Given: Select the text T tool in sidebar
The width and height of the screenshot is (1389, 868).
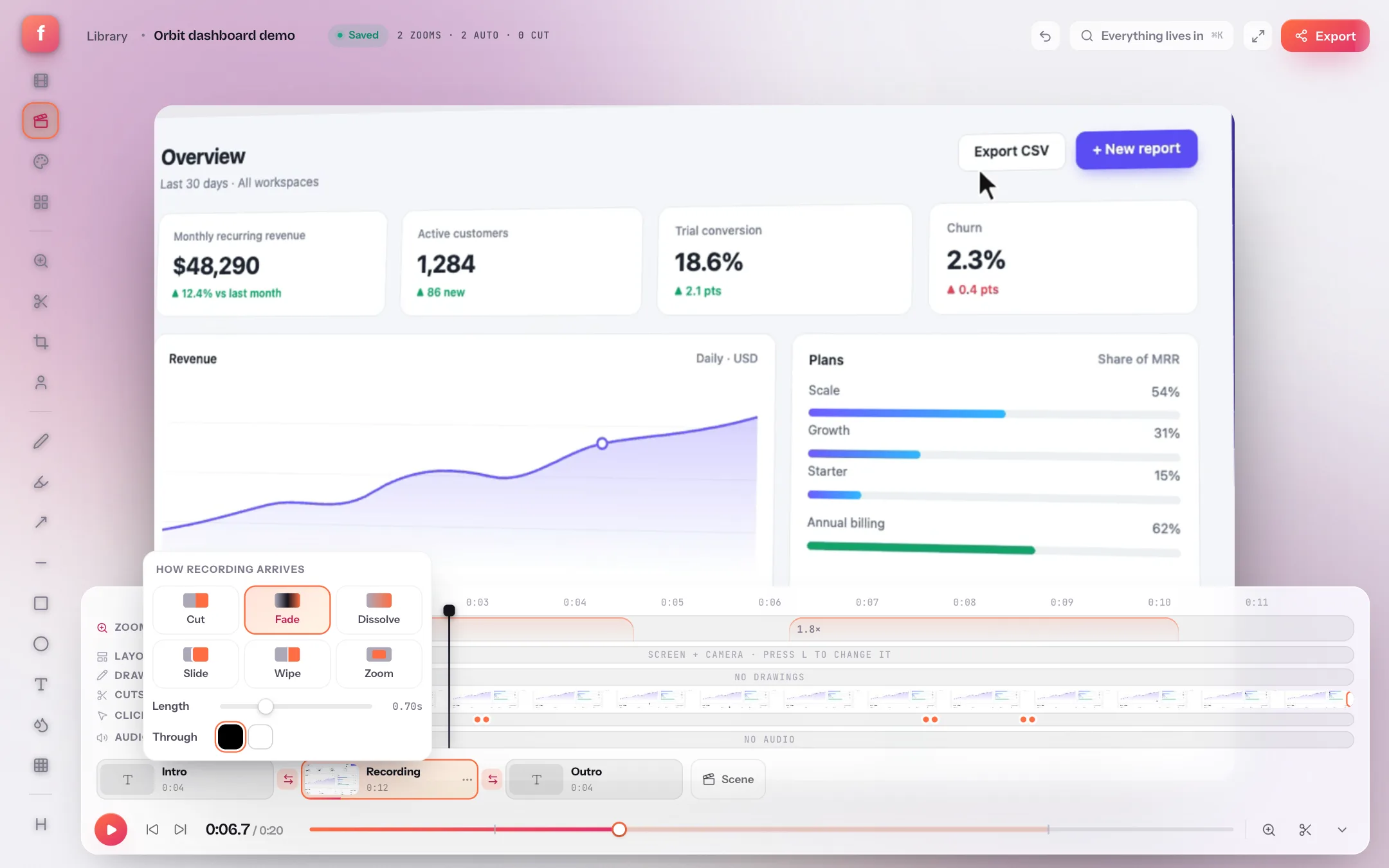Looking at the screenshot, I should (41, 684).
